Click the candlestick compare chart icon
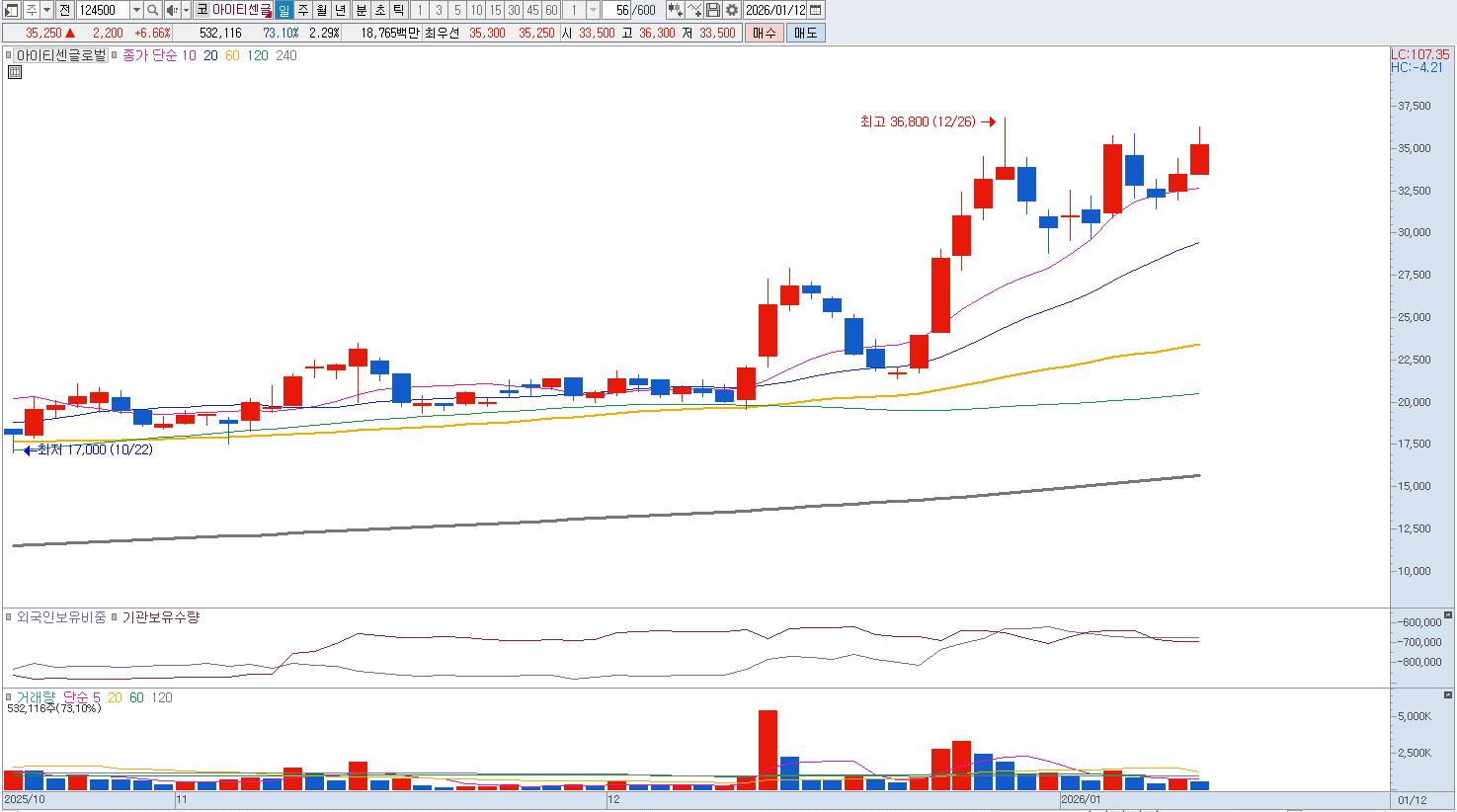Screen dimensions: 1457x812 click(675, 10)
